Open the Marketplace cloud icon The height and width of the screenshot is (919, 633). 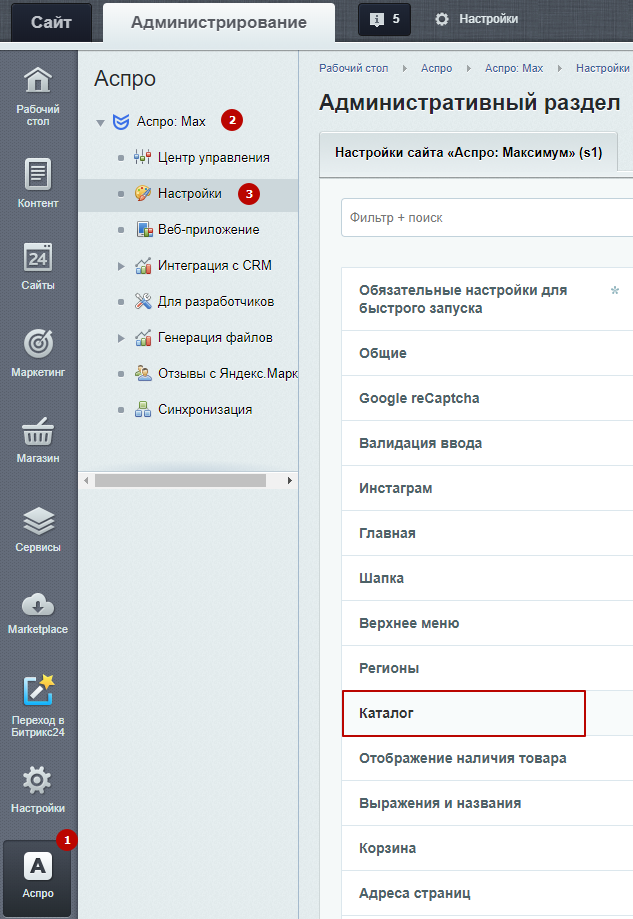click(38, 605)
